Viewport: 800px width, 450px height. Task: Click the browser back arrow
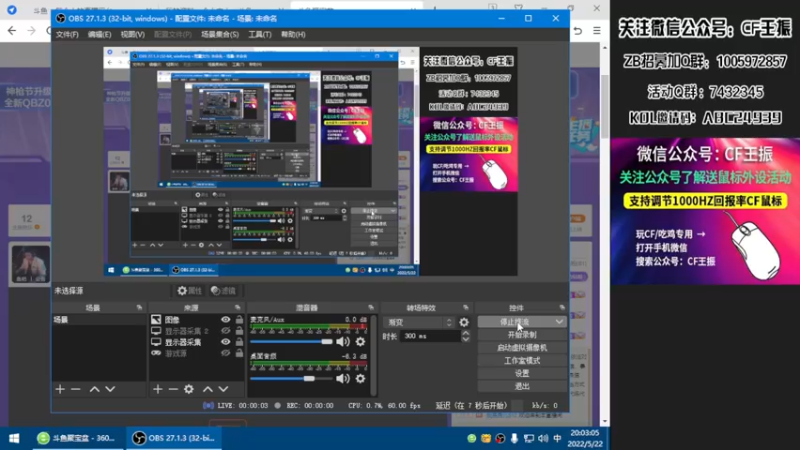(x=12, y=31)
